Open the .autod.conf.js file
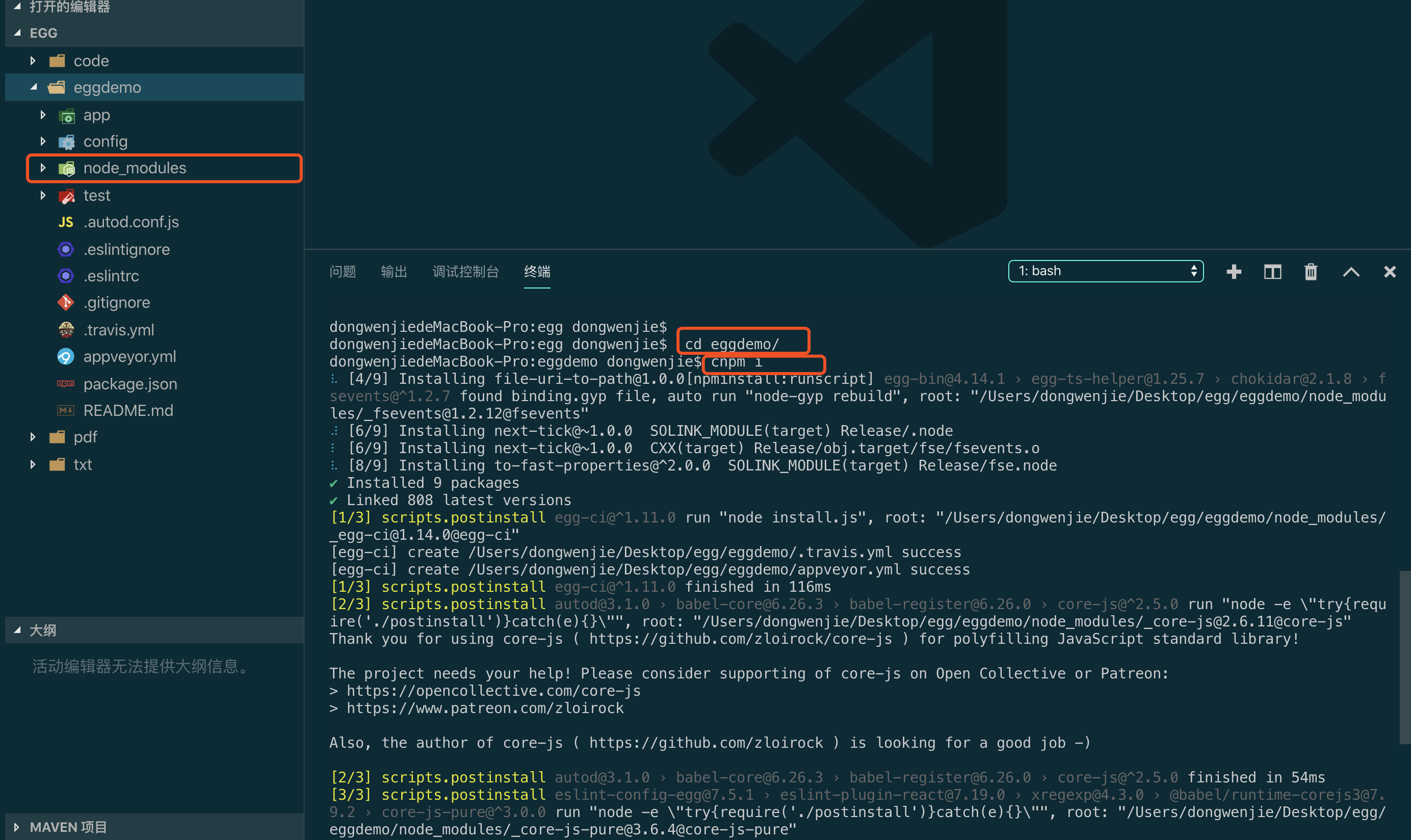 pyautogui.click(x=130, y=222)
